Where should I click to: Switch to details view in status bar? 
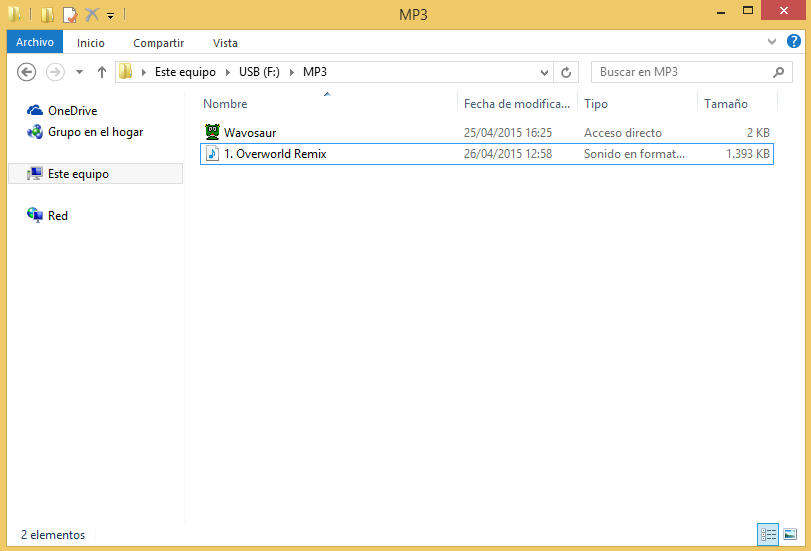click(x=768, y=535)
